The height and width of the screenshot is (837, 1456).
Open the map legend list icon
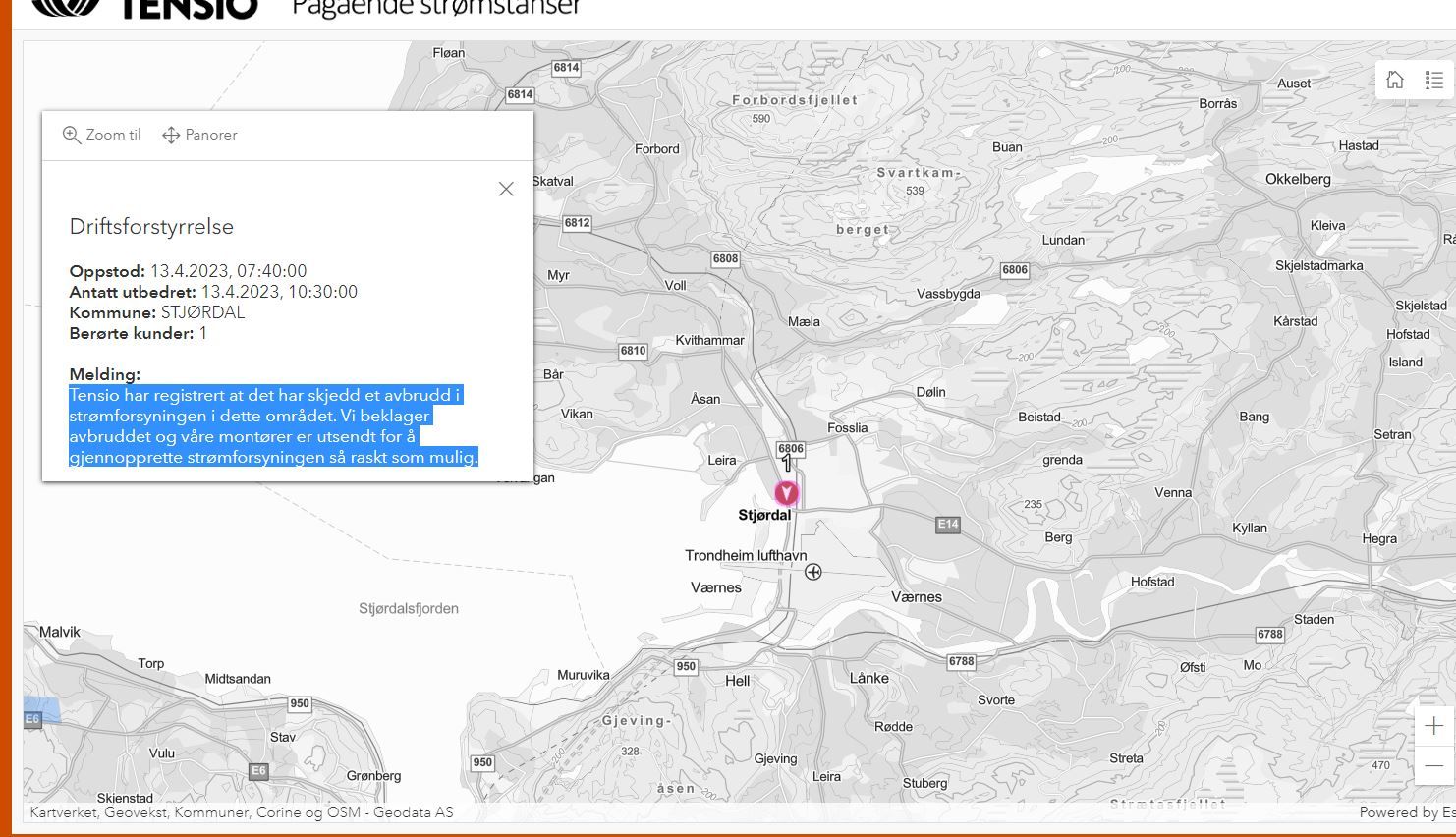(x=1434, y=81)
